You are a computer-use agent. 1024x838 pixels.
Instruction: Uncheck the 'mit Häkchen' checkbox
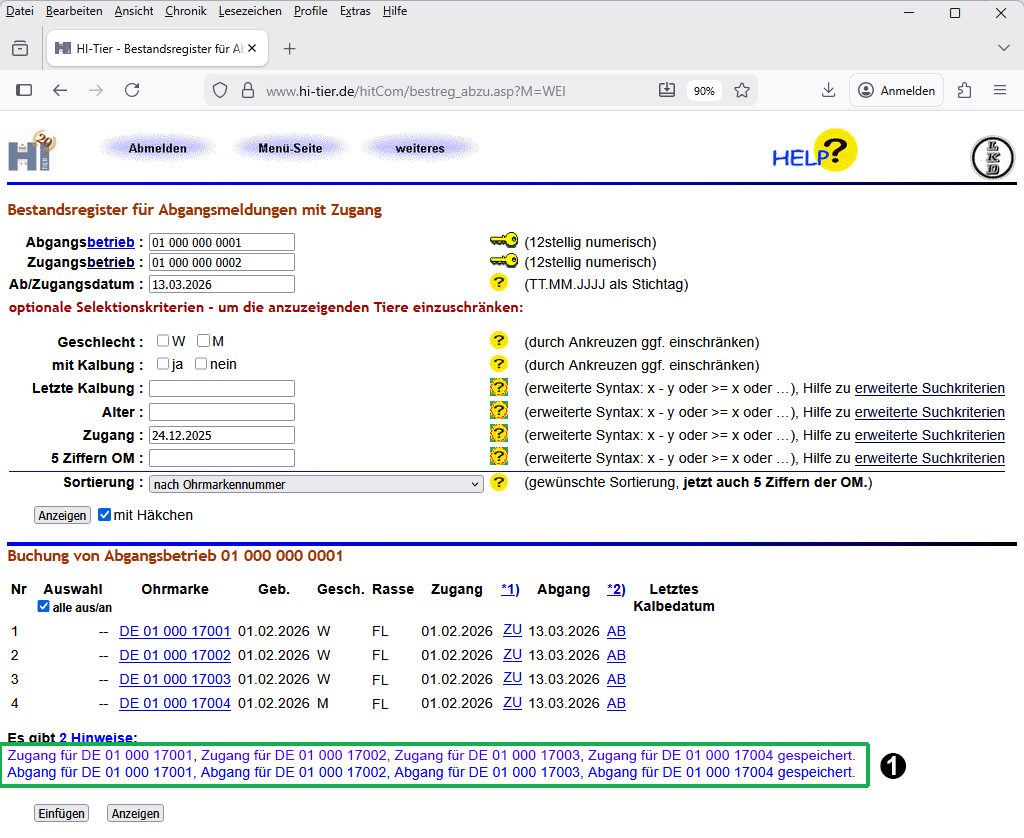(105, 515)
